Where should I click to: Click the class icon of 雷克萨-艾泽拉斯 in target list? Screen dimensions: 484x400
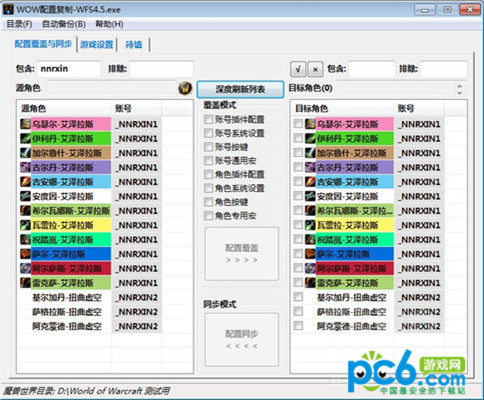click(x=310, y=283)
